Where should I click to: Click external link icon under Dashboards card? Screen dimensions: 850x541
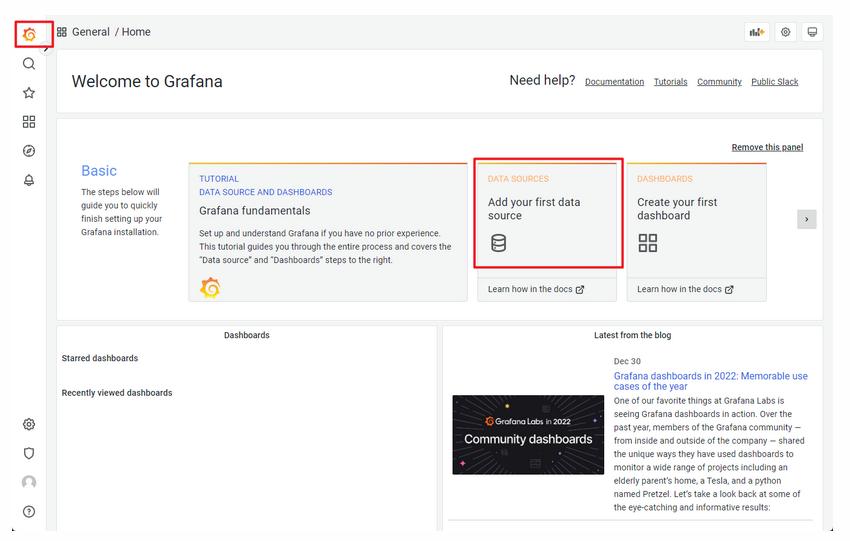tap(729, 289)
